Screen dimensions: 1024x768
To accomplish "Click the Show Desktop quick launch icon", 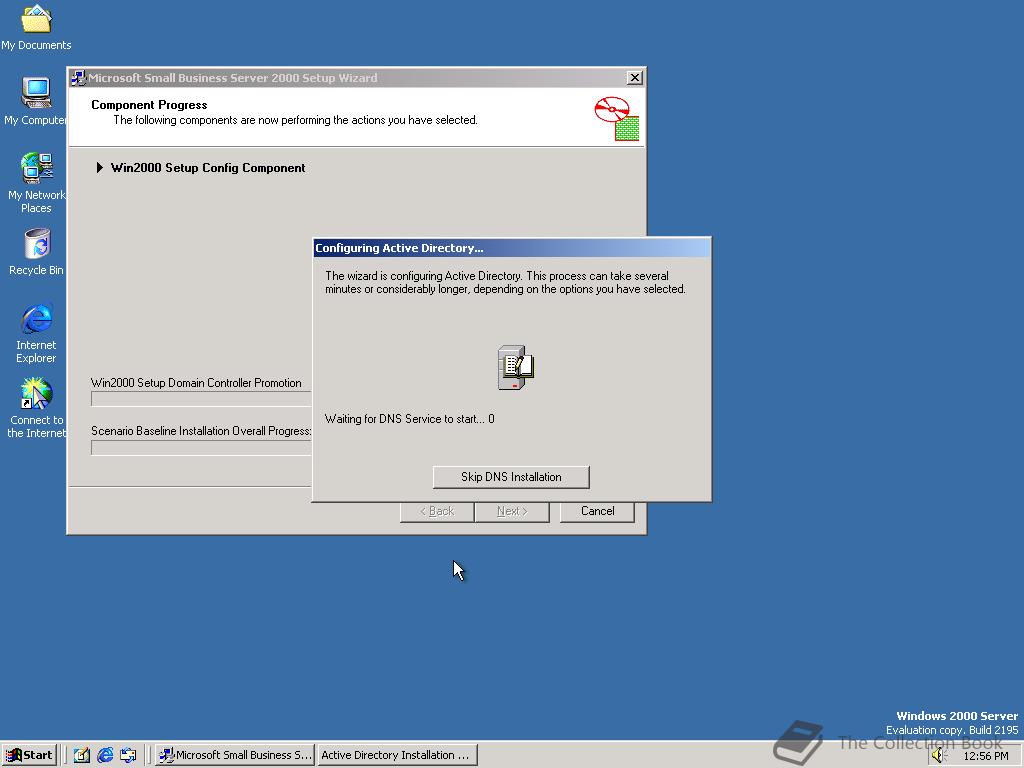I will (x=82, y=755).
